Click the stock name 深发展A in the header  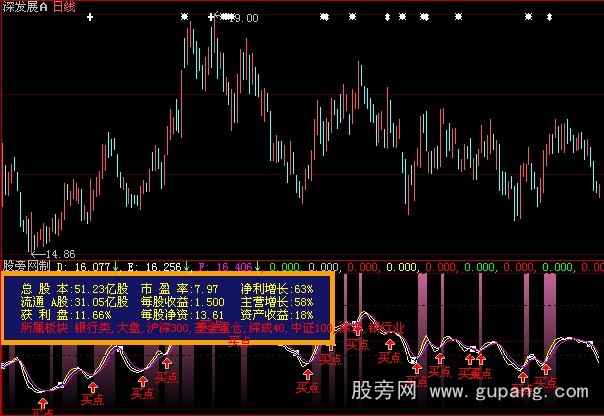tap(24, 6)
